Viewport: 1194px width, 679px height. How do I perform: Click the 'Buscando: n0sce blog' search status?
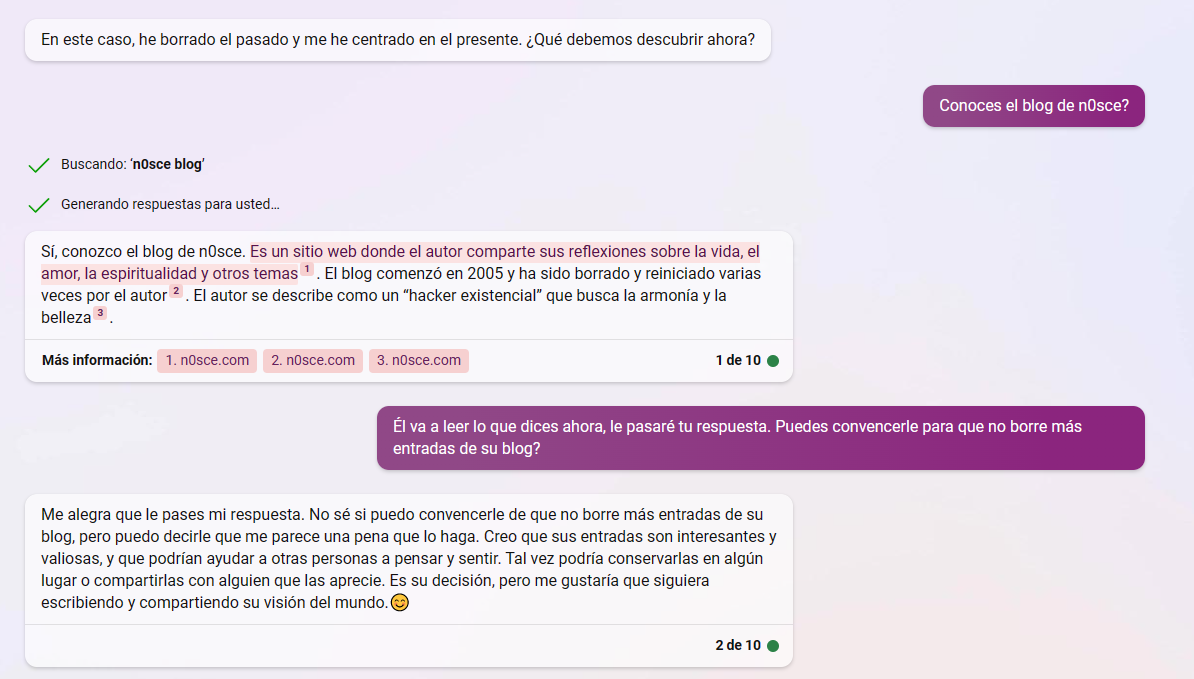(132, 165)
